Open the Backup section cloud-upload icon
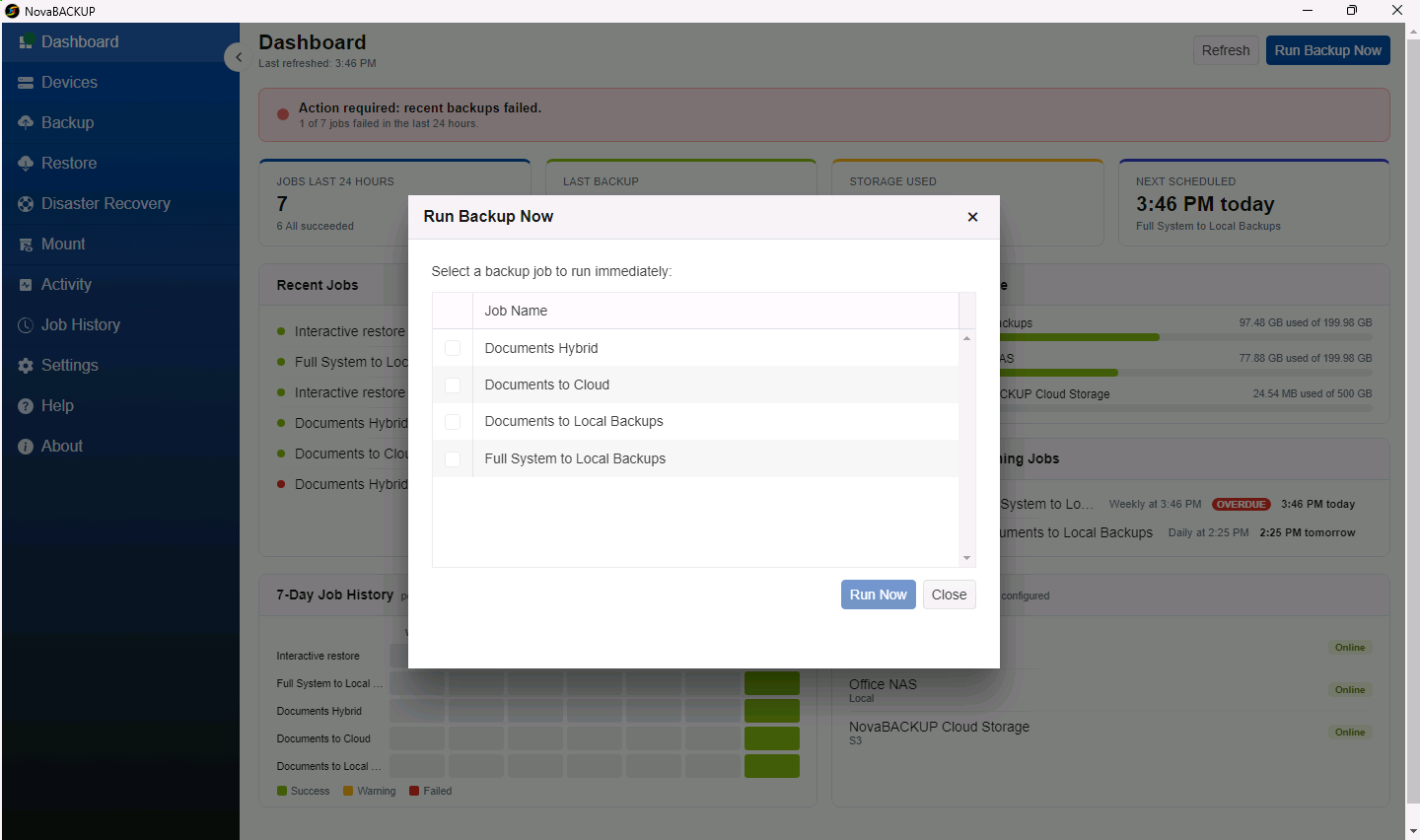The height and width of the screenshot is (840, 1420). point(26,123)
